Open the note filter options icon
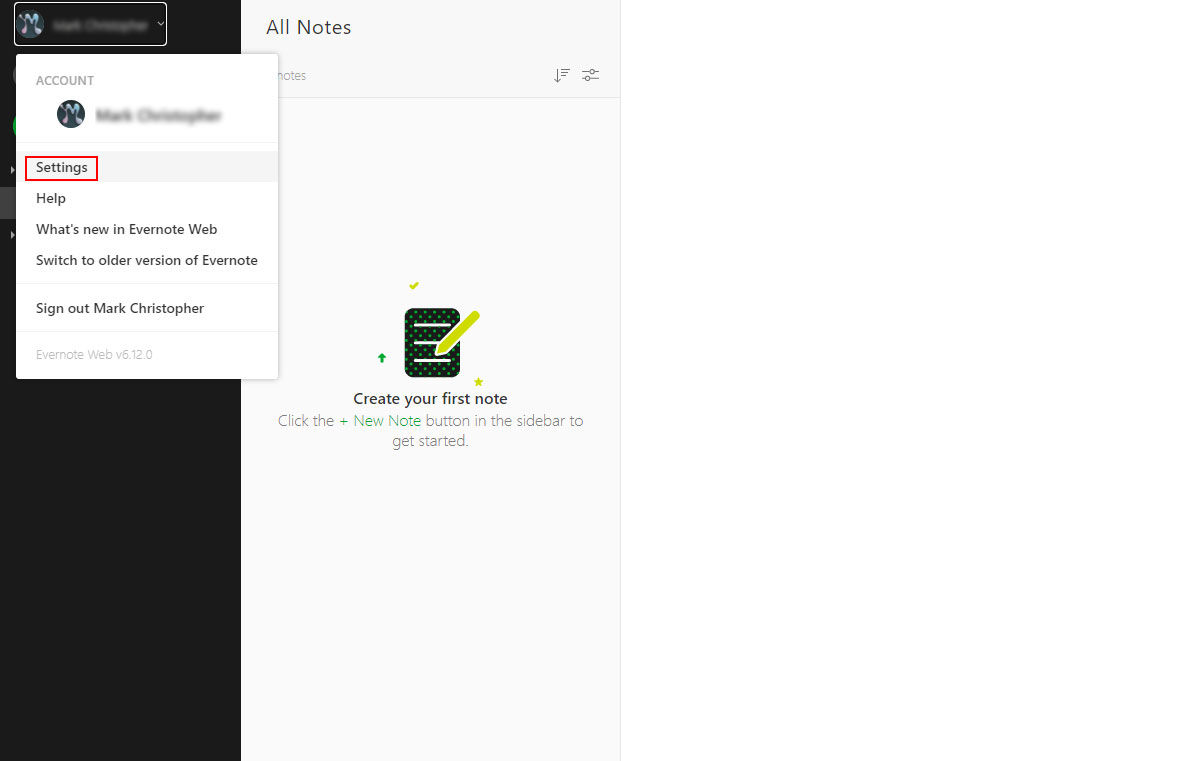Image resolution: width=1178 pixels, height=761 pixels. 591,75
